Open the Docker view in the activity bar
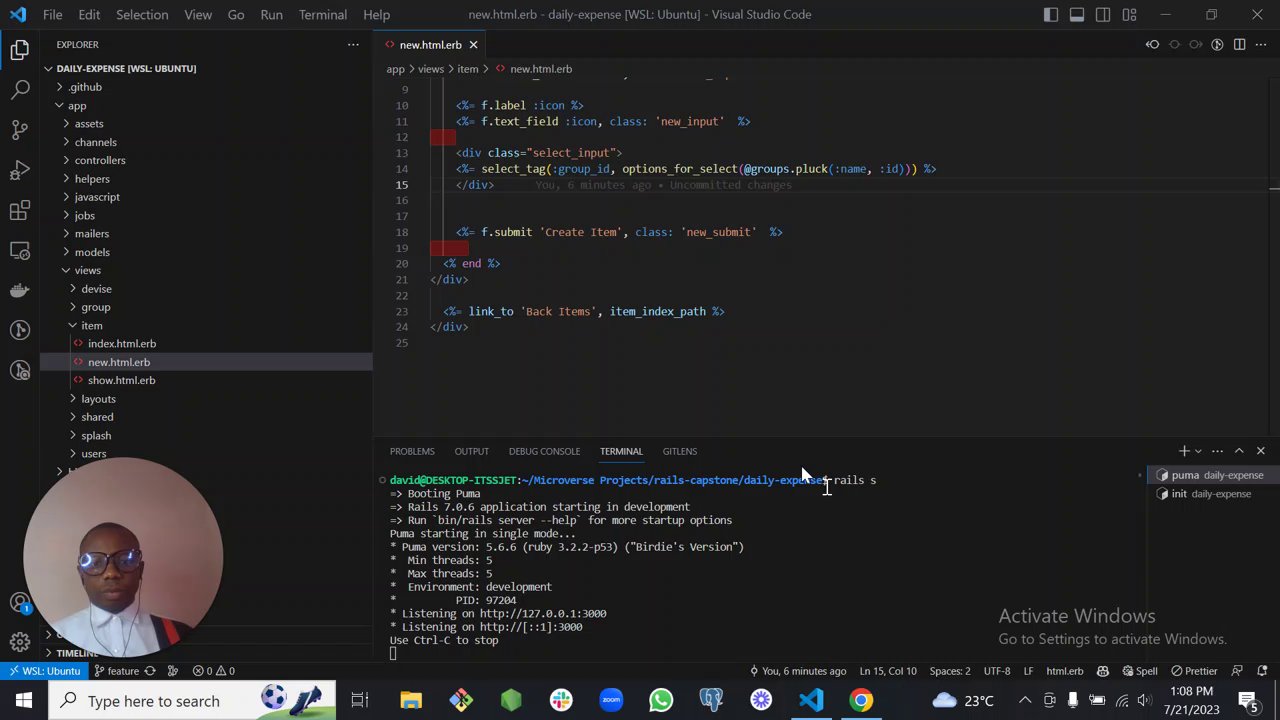Image resolution: width=1280 pixels, height=720 pixels. coord(20,290)
